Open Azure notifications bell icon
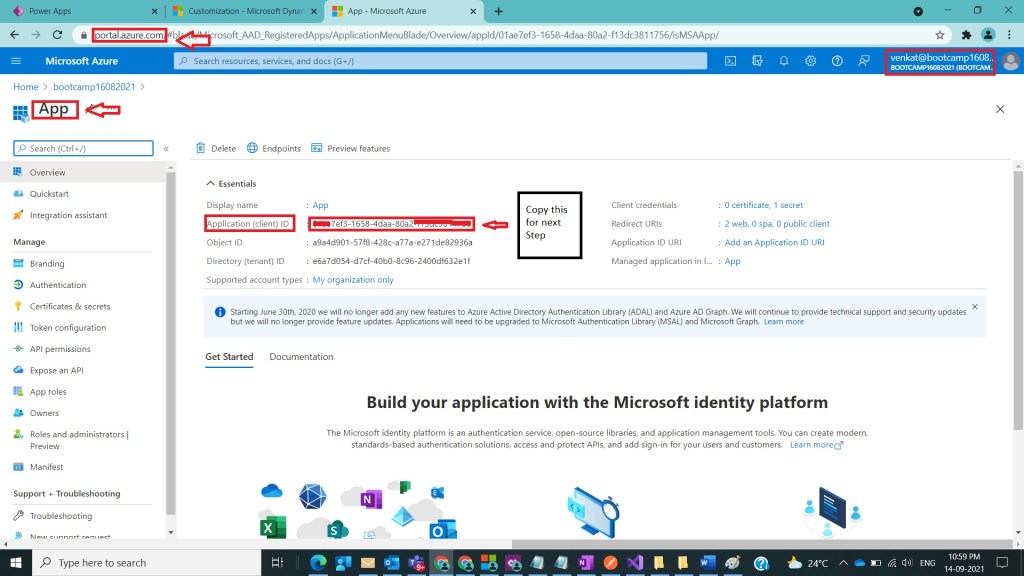1024x576 pixels. [x=784, y=61]
